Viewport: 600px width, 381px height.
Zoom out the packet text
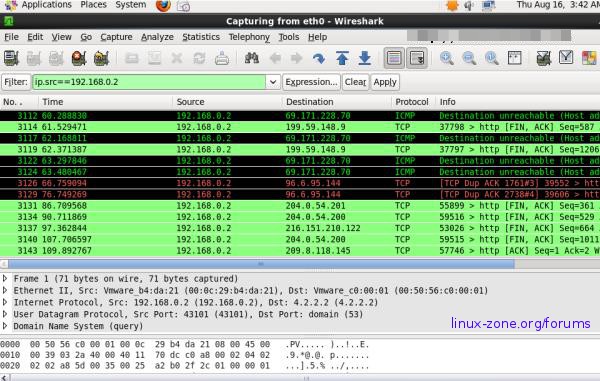click(x=469, y=59)
